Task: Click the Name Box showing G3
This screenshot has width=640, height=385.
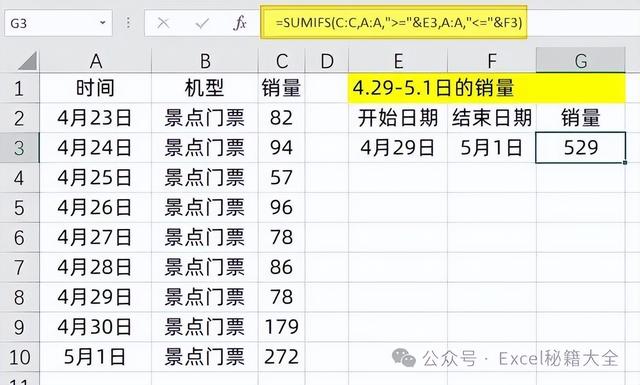Action: point(58,23)
